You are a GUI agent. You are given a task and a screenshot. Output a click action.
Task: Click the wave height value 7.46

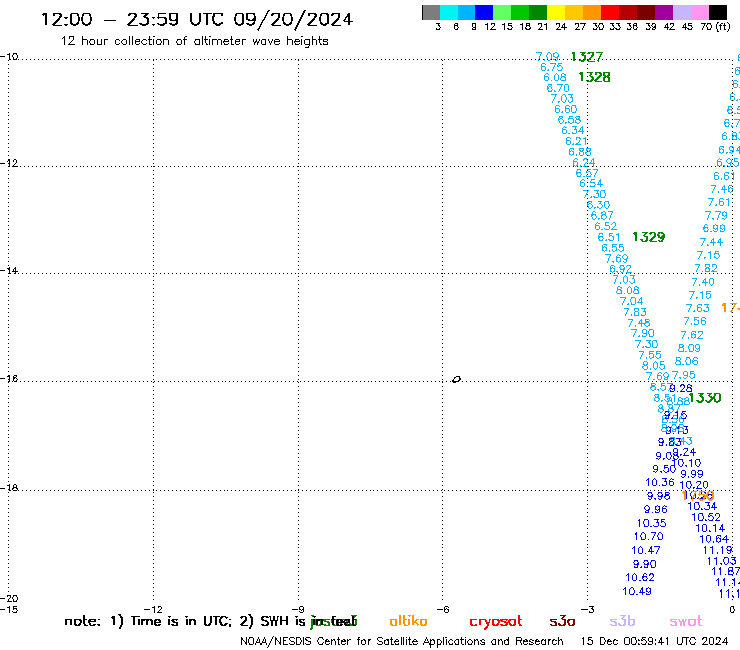coord(722,189)
